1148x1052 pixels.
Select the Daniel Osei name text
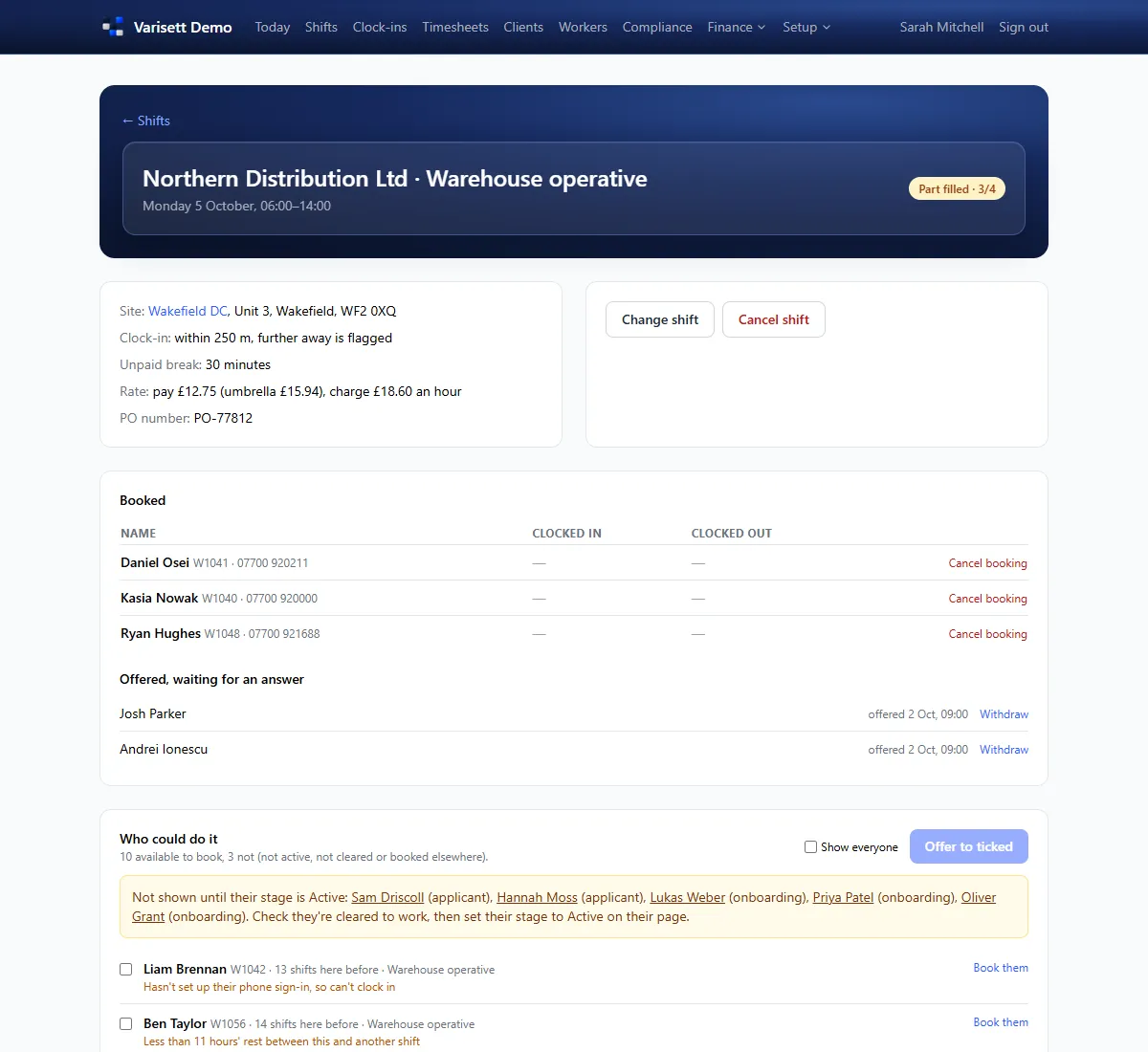tap(155, 562)
